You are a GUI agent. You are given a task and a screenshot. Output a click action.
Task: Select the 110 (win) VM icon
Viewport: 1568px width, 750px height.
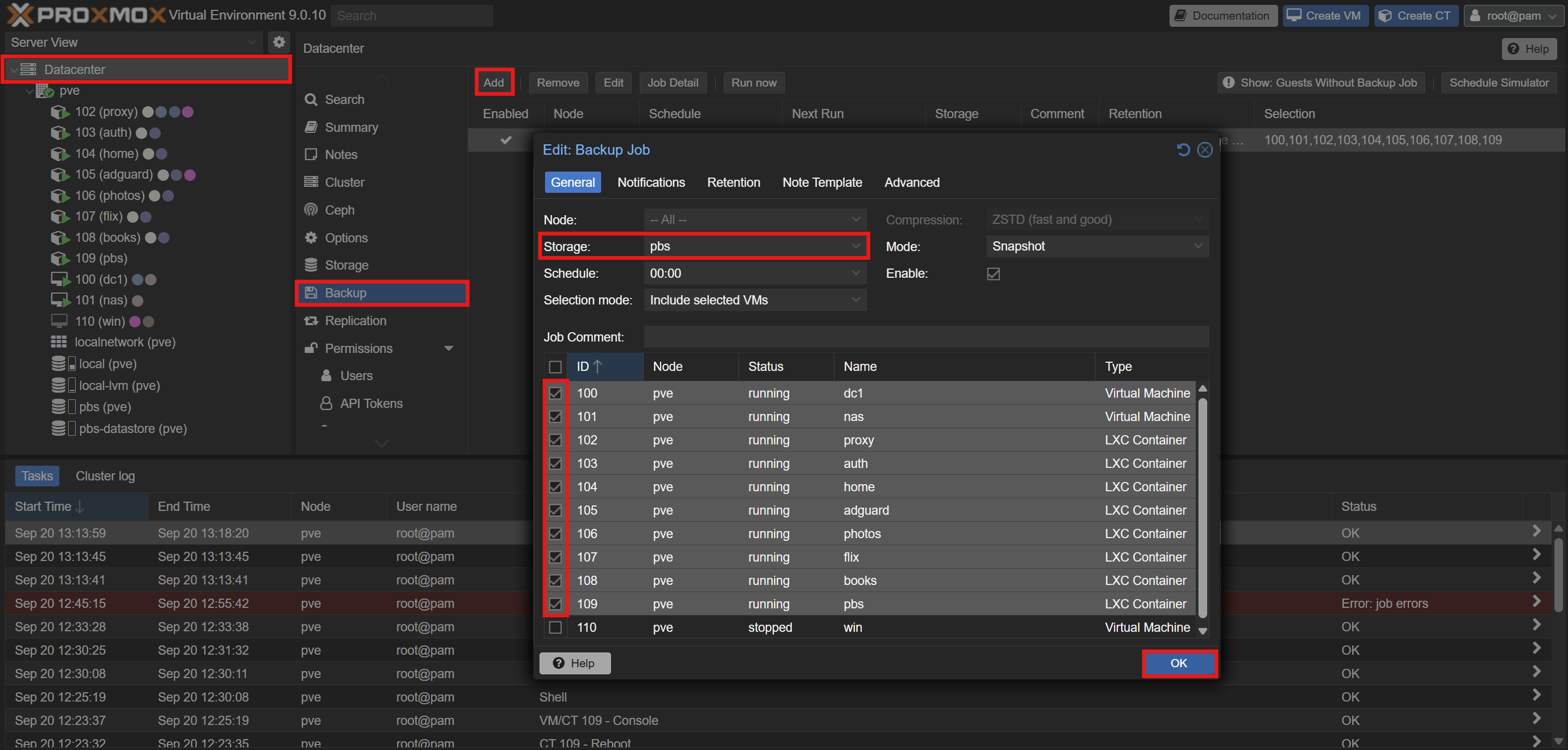[x=59, y=321]
